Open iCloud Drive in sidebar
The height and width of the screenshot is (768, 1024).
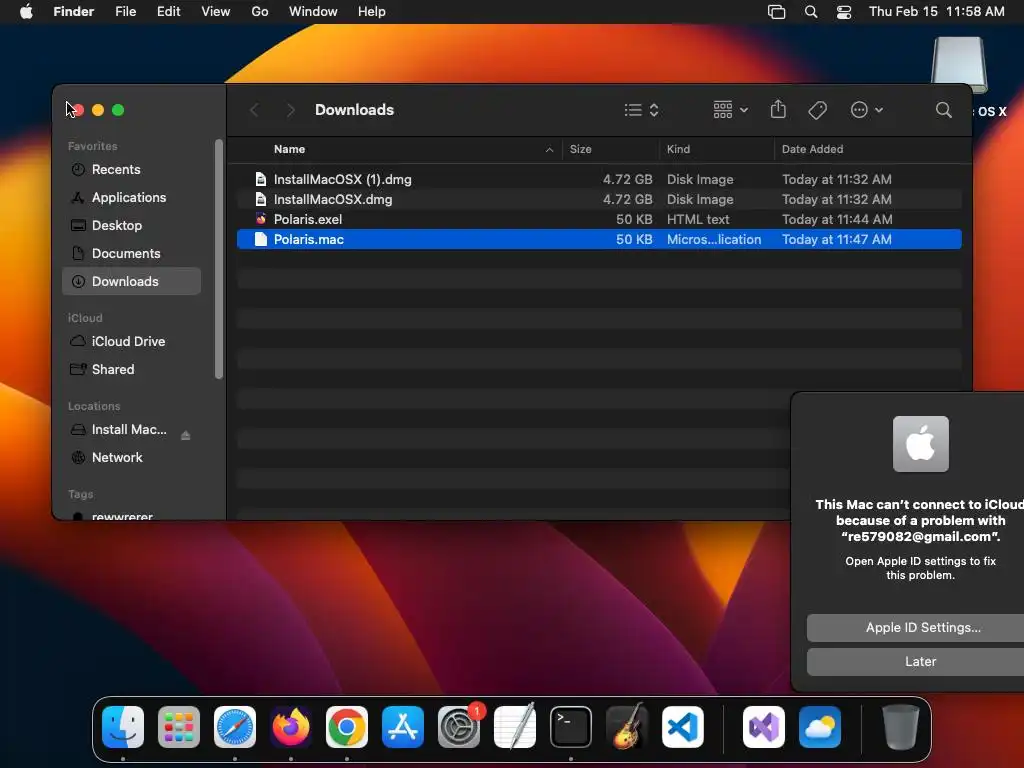(x=131, y=342)
